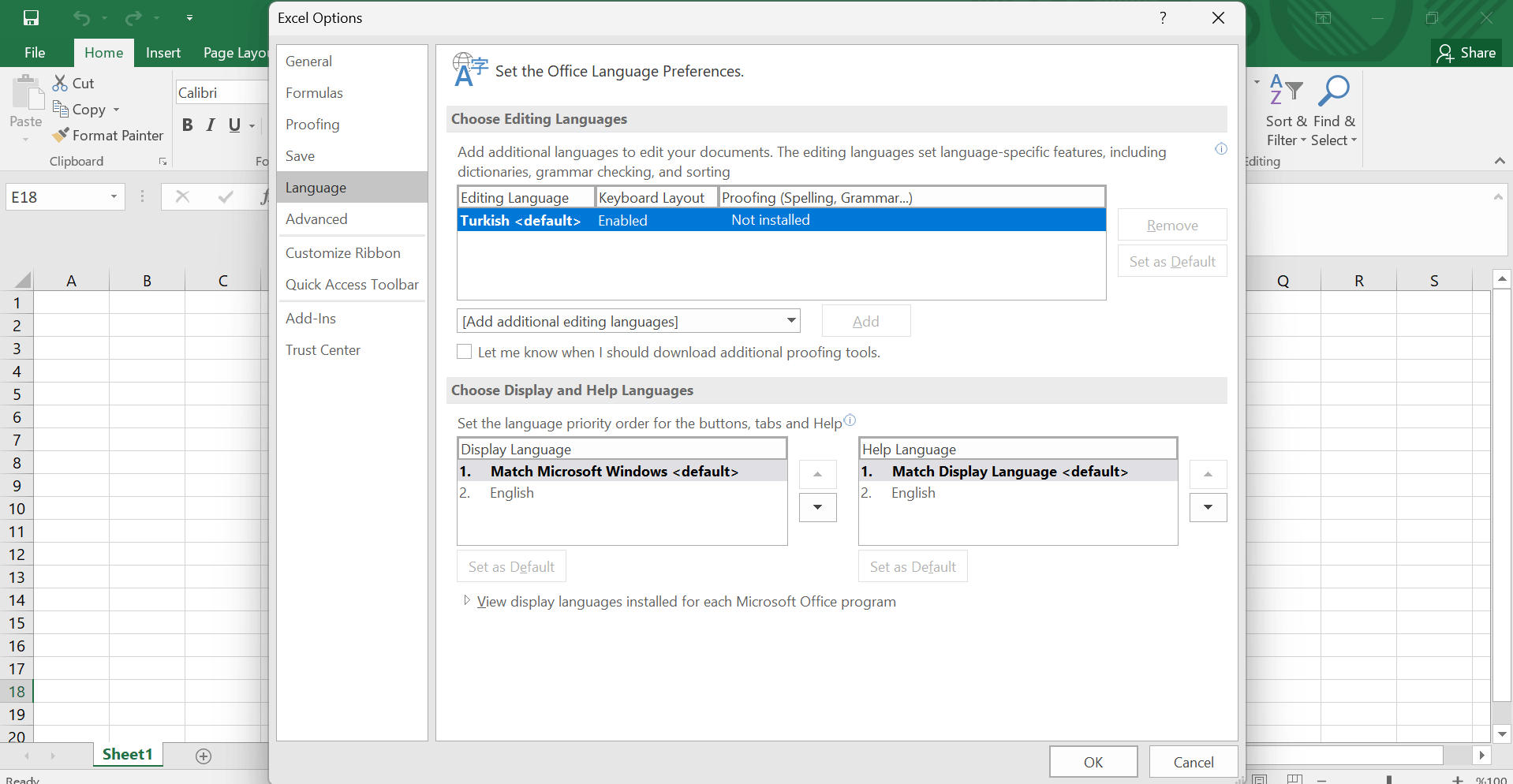The image size is (1513, 784).
Task: Click the Help Language move down arrow
Action: (1208, 507)
